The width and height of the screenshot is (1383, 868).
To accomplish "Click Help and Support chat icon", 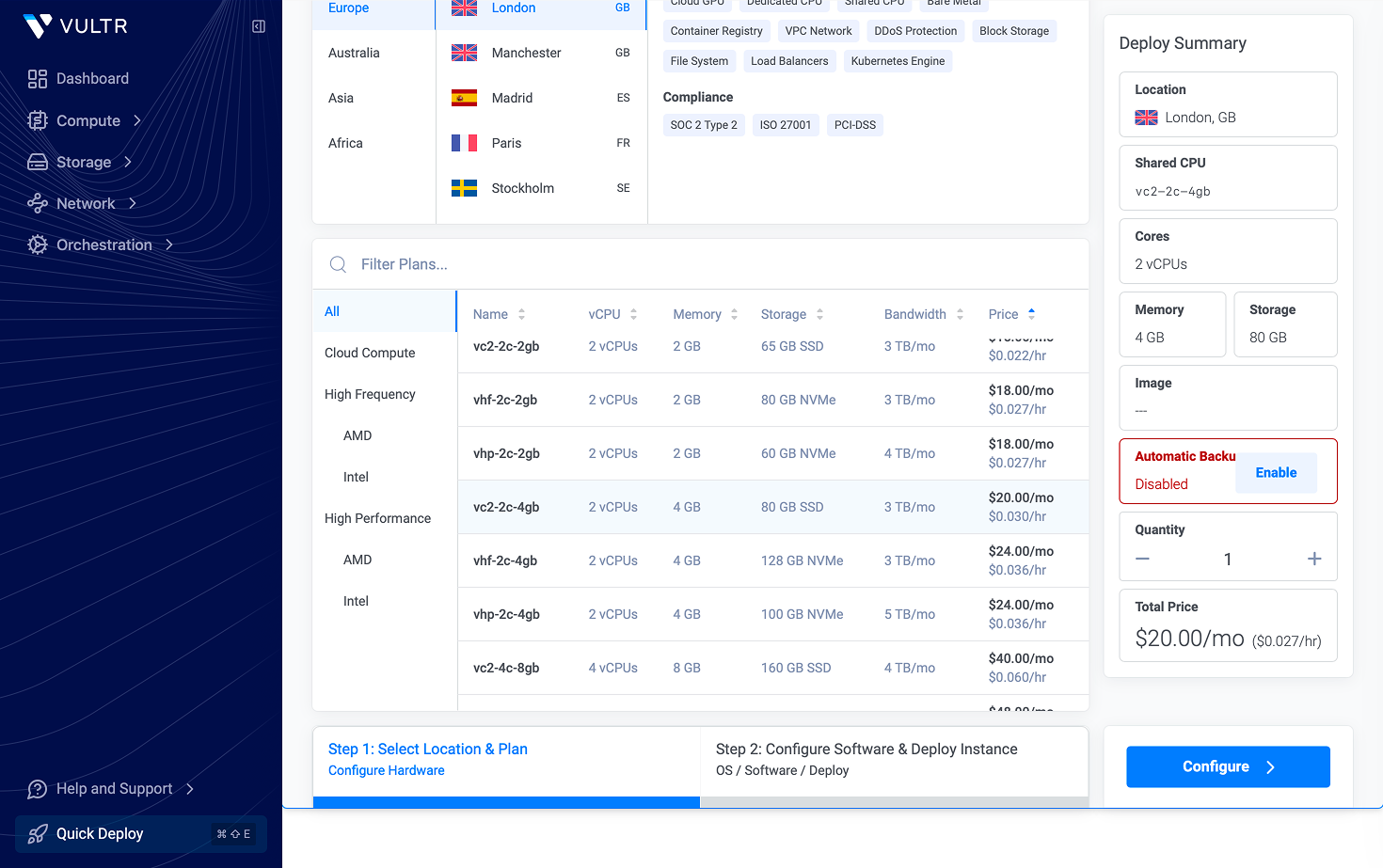I will click(x=38, y=789).
